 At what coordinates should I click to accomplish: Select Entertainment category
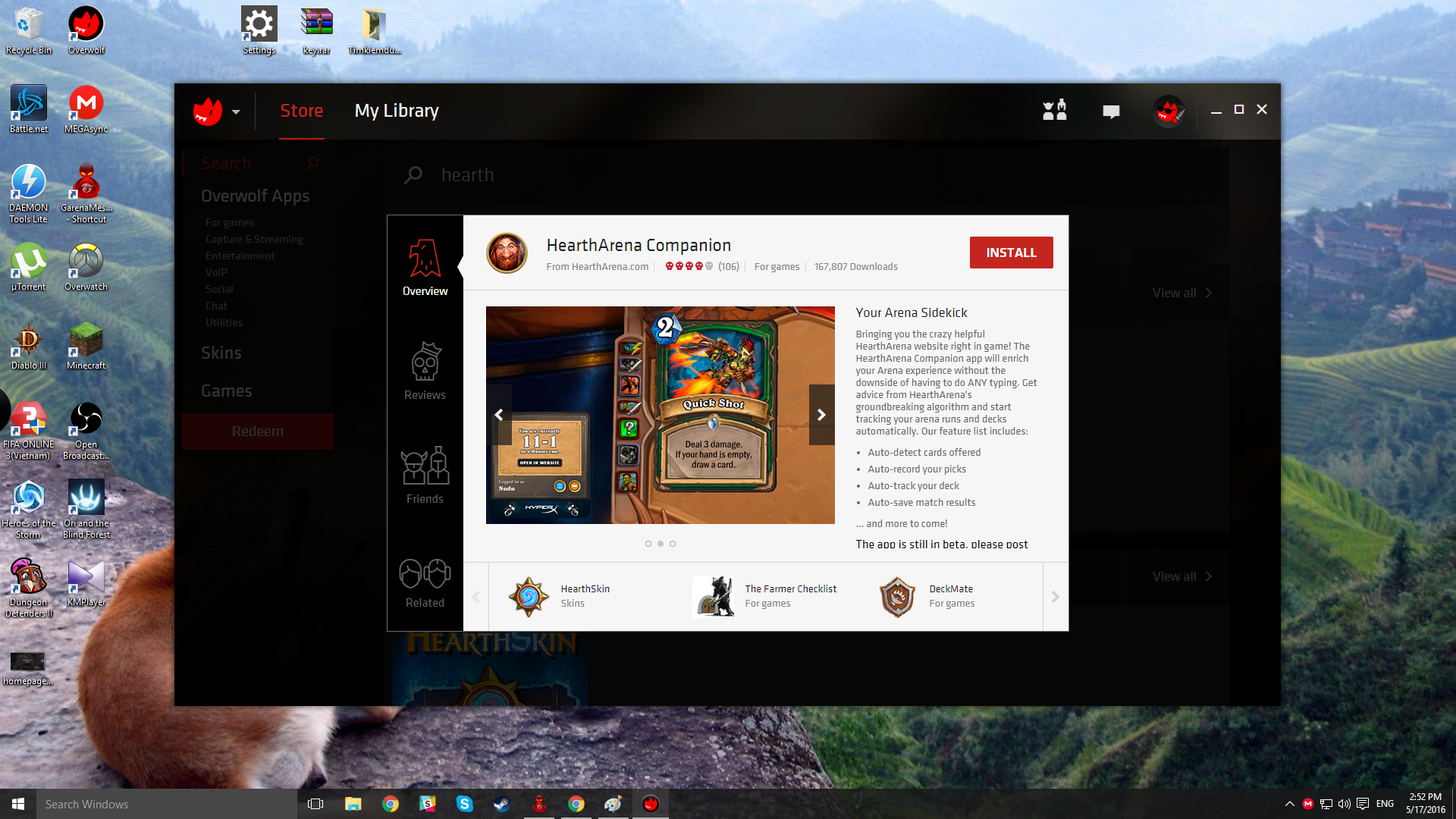[x=240, y=256]
